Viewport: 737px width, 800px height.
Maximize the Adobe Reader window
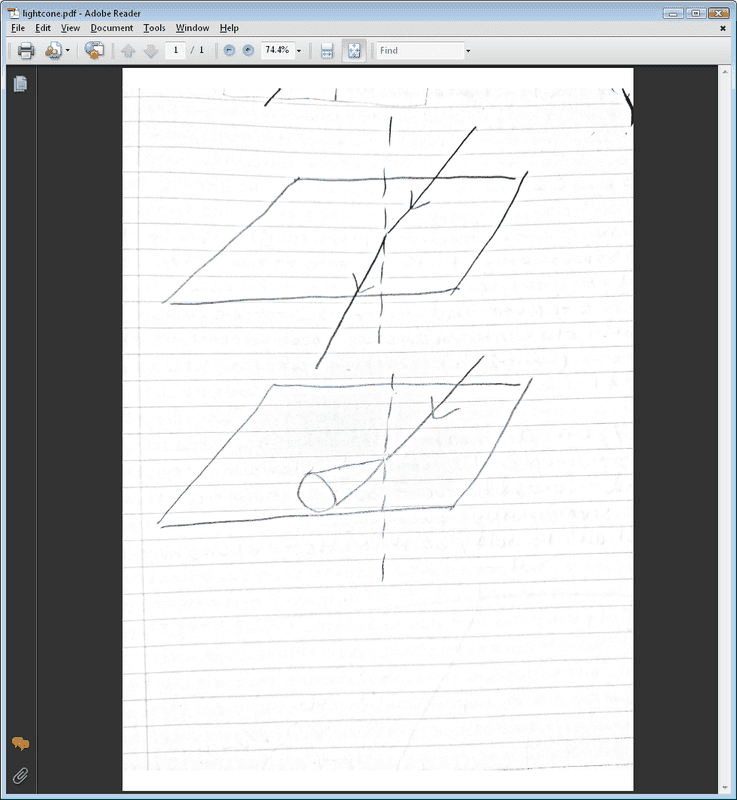(696, 13)
